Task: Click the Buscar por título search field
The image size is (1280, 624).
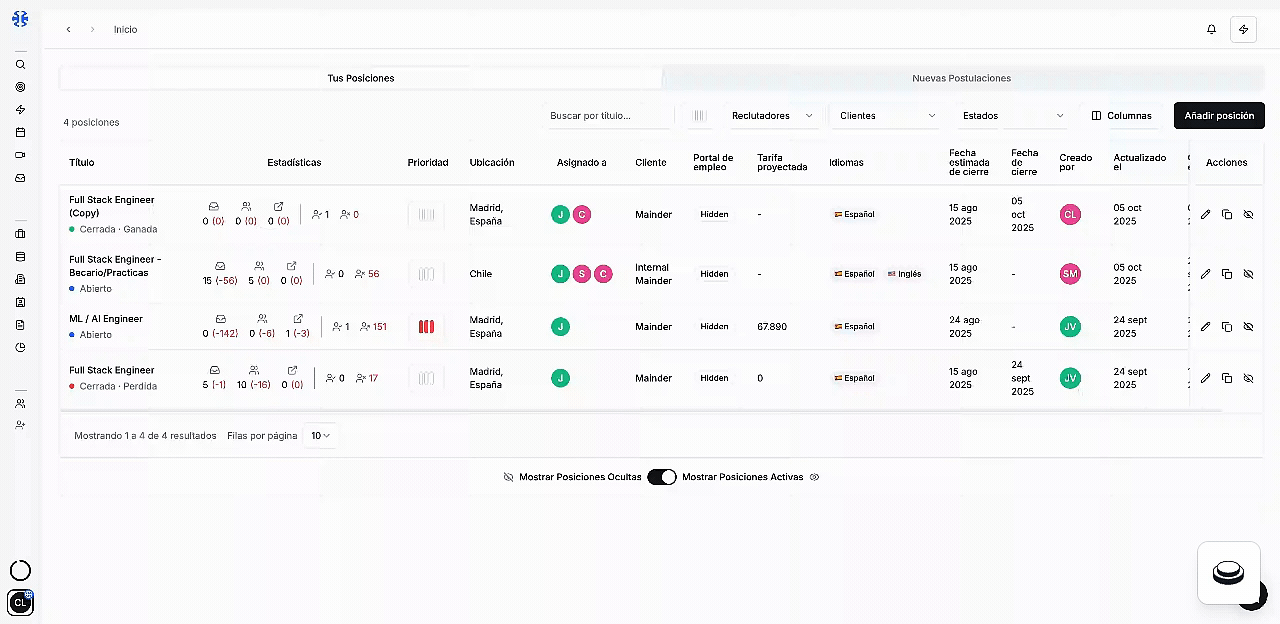Action: (x=607, y=116)
